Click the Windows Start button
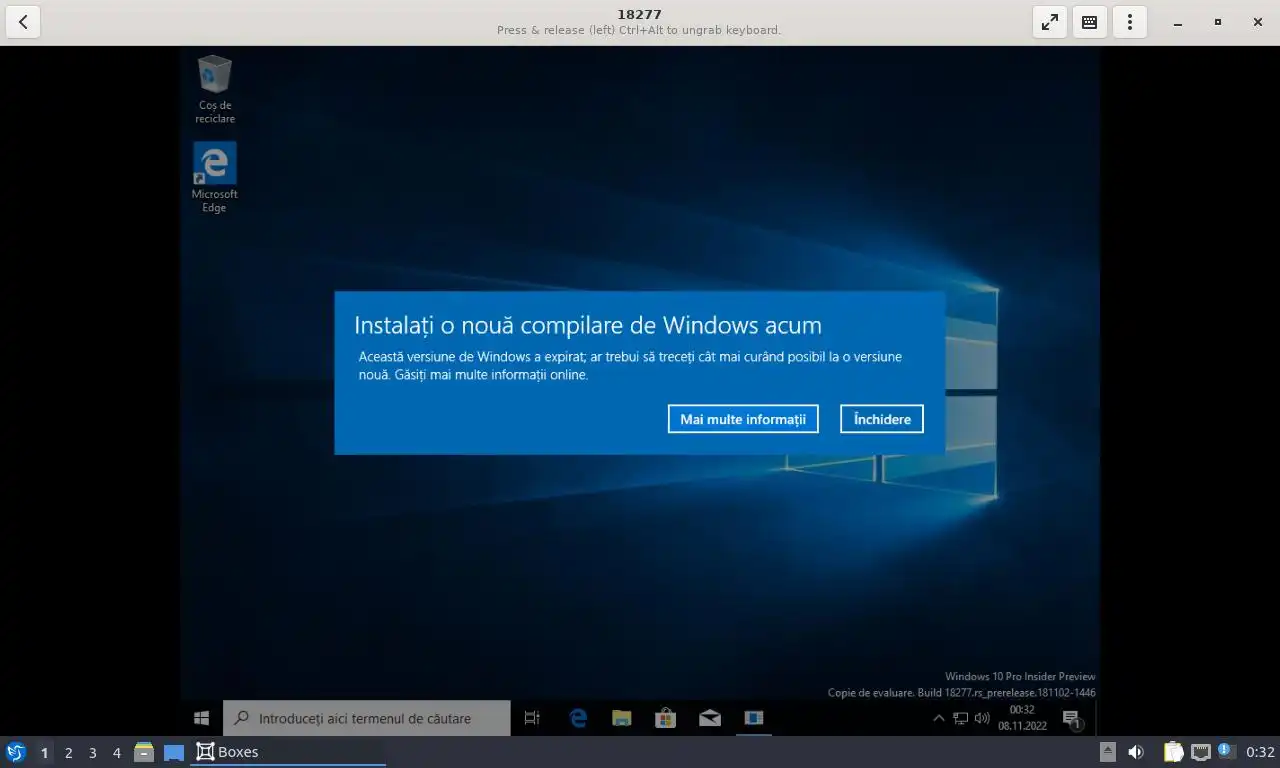 201,718
